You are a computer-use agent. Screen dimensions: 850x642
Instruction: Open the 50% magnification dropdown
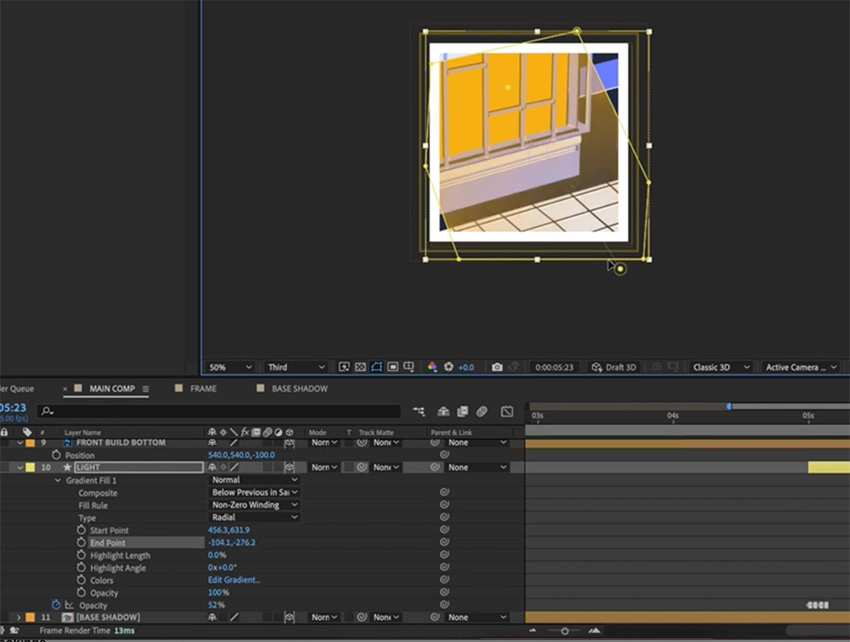point(228,367)
